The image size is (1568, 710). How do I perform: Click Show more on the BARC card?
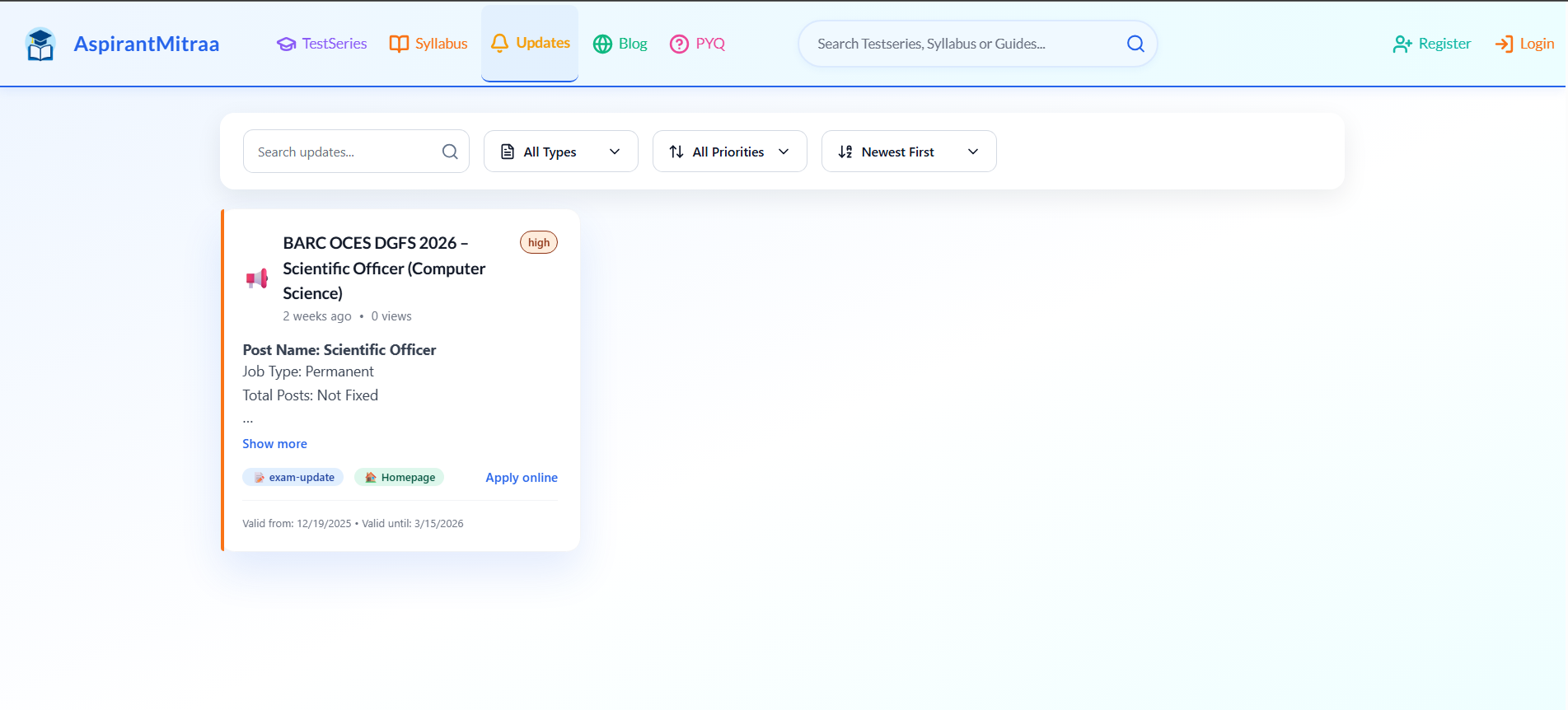pos(274,443)
